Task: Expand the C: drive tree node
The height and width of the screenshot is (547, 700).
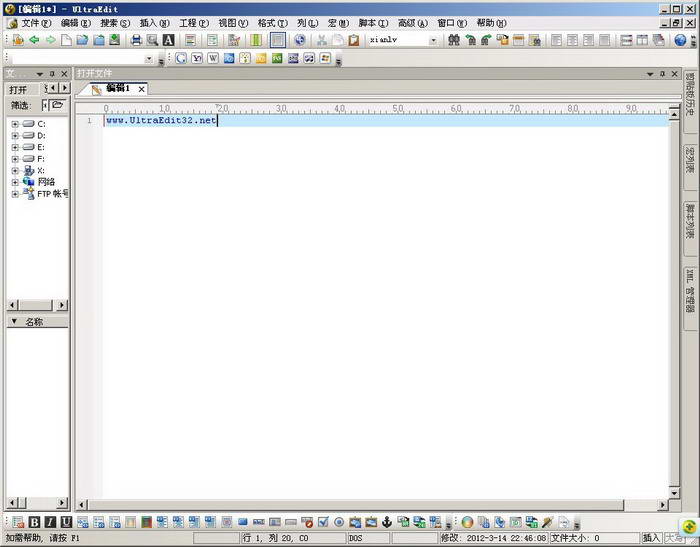Action: click(x=15, y=124)
